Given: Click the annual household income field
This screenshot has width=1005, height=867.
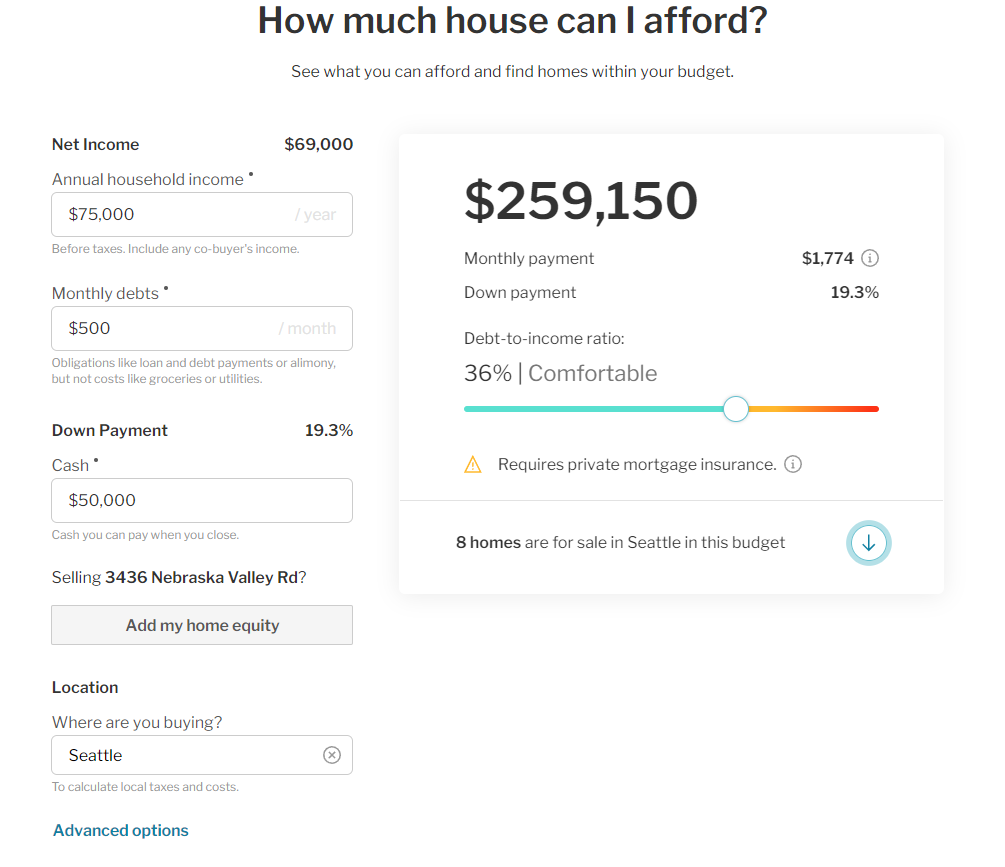Looking at the screenshot, I should click(201, 214).
